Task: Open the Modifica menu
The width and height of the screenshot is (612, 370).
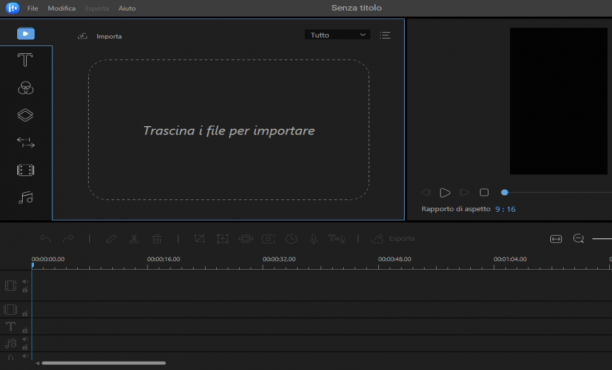Action: [61, 8]
